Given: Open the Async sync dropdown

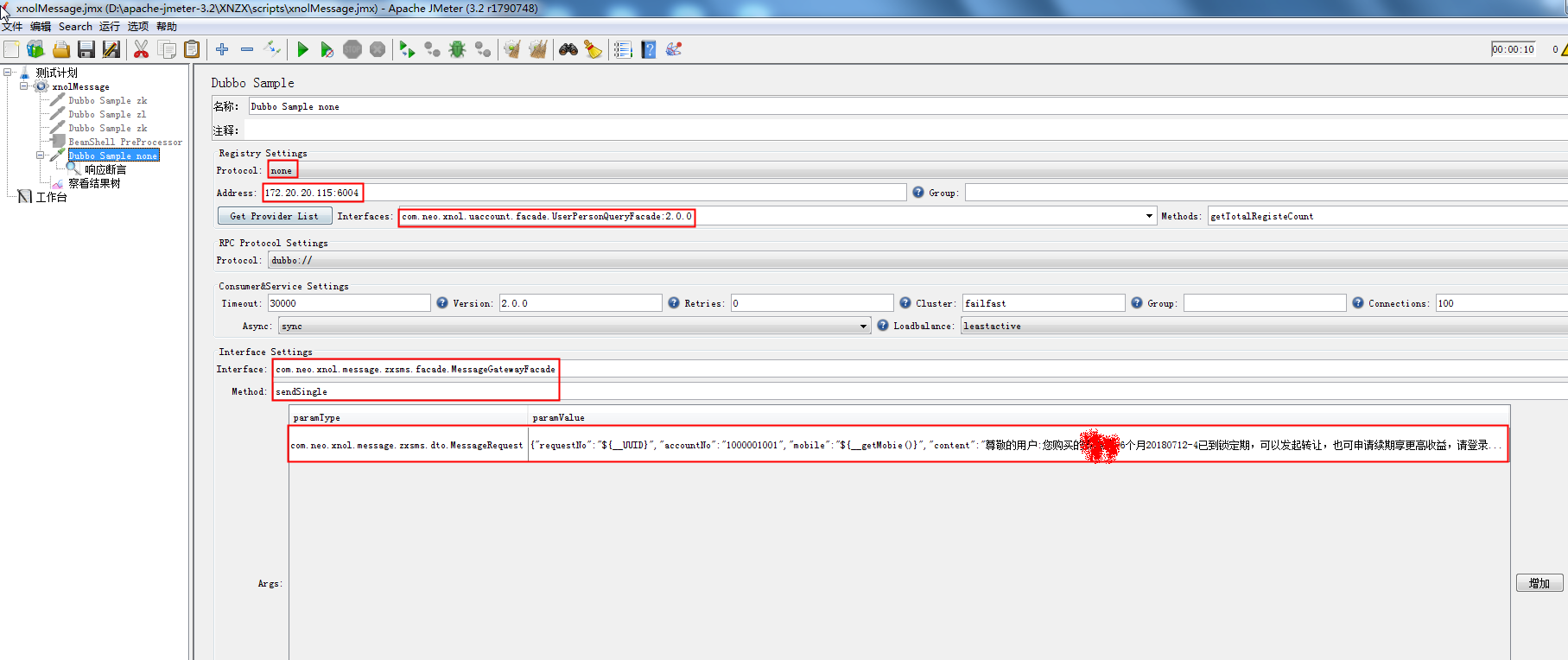Looking at the screenshot, I should coord(575,326).
